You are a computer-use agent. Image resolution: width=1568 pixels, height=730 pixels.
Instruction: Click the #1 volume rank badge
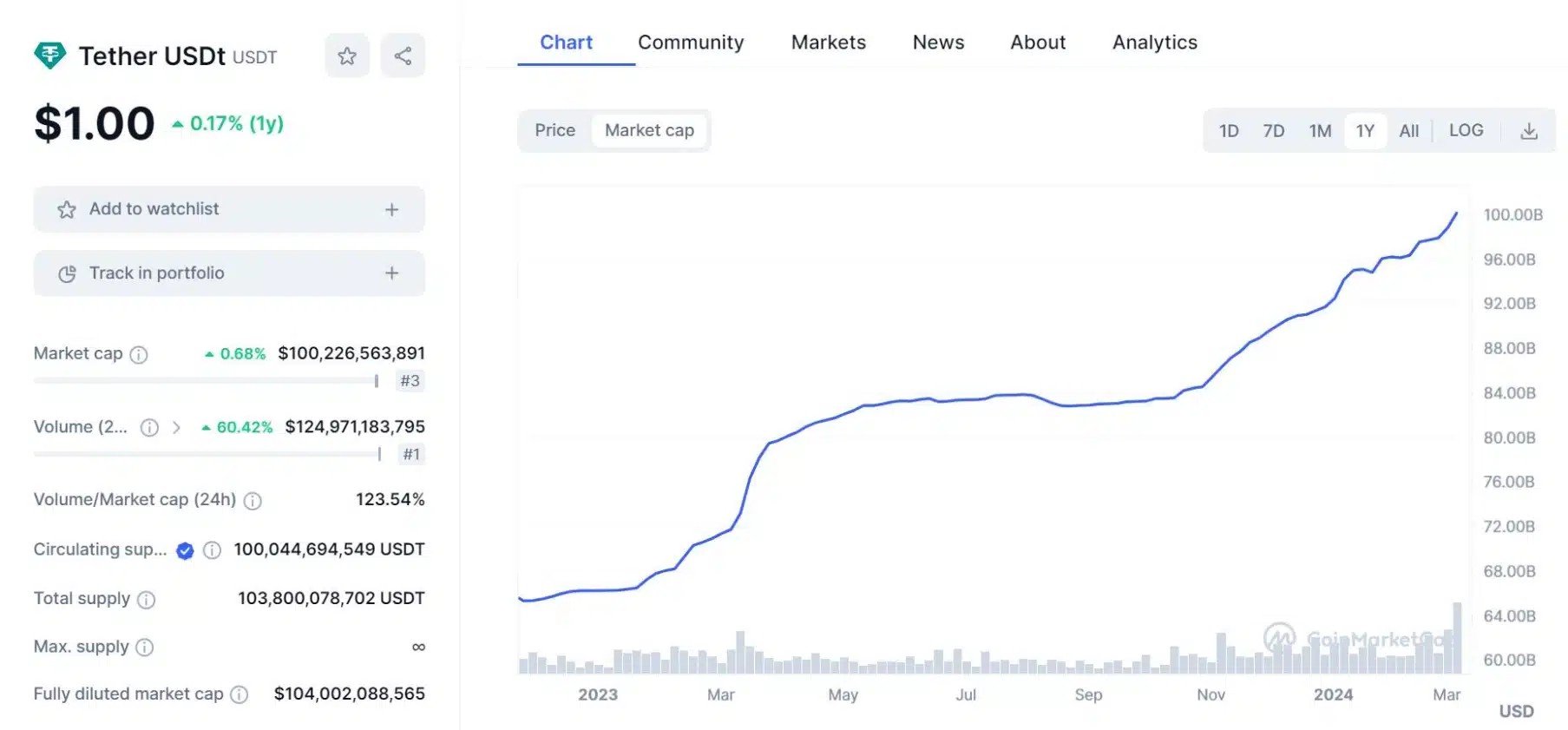tap(411, 454)
